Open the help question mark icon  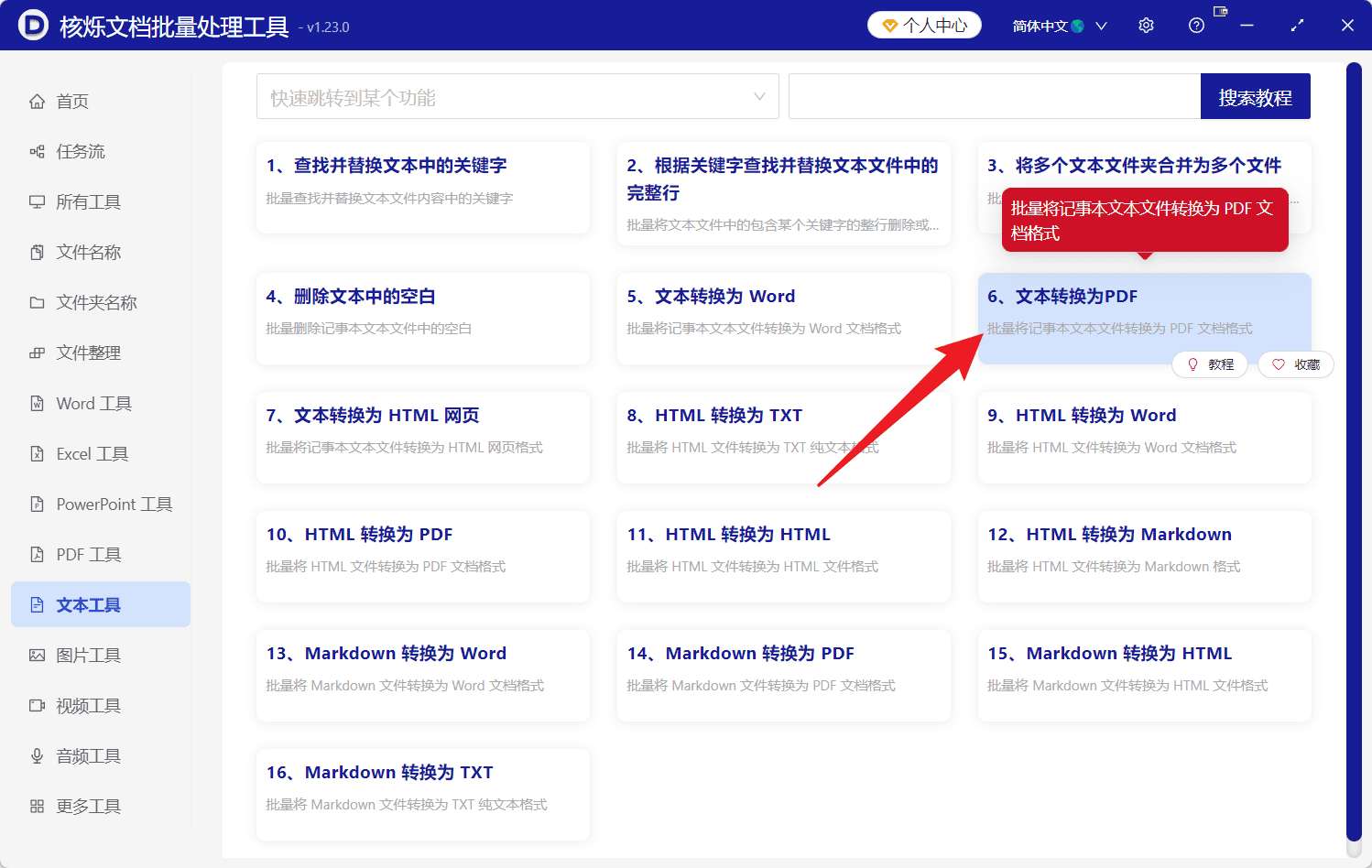click(1196, 26)
